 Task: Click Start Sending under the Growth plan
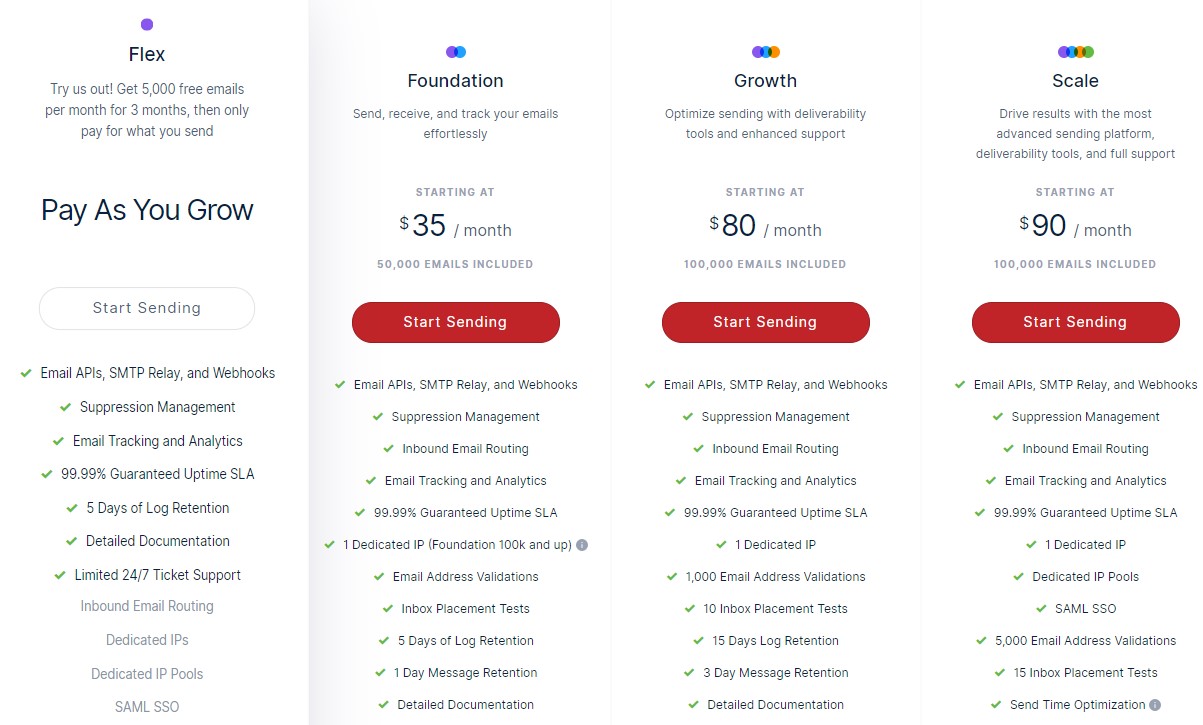[x=766, y=322]
